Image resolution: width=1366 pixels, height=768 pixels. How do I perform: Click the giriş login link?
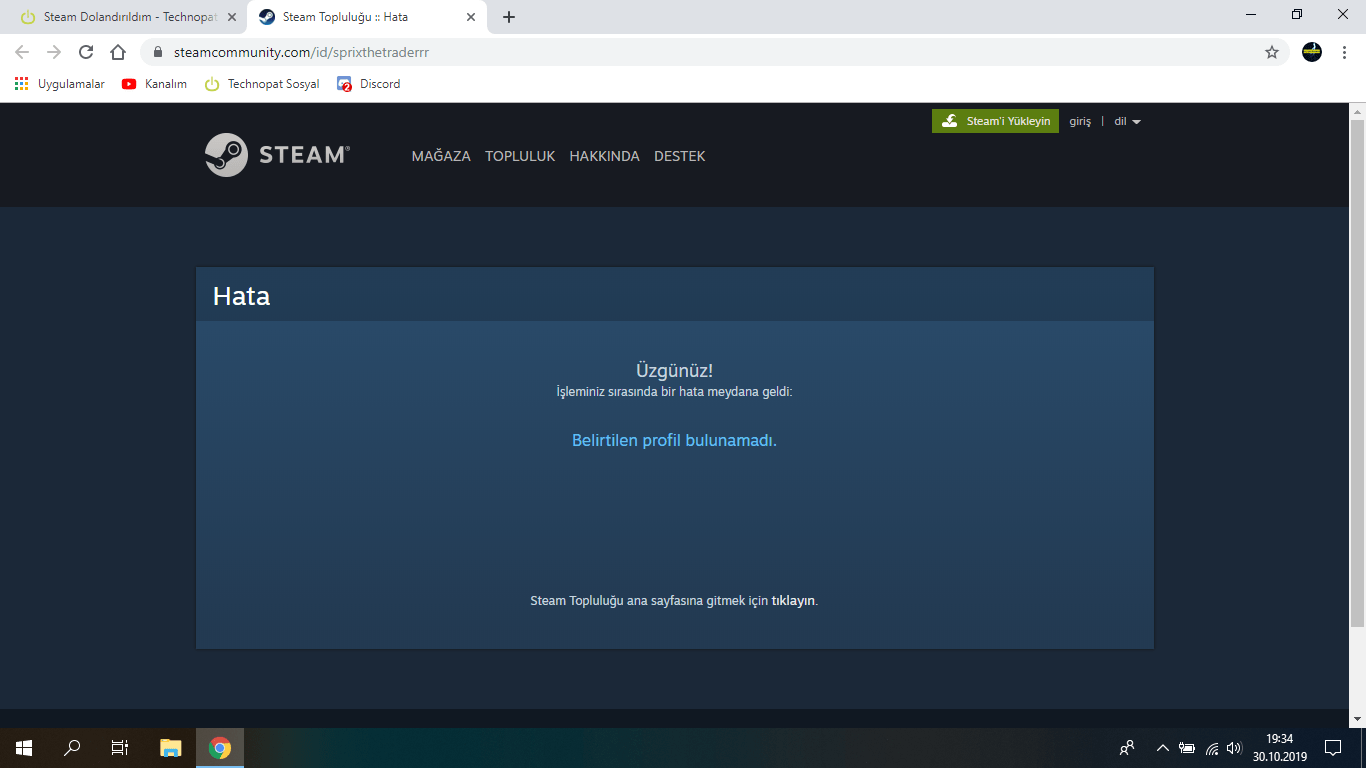coord(1080,121)
